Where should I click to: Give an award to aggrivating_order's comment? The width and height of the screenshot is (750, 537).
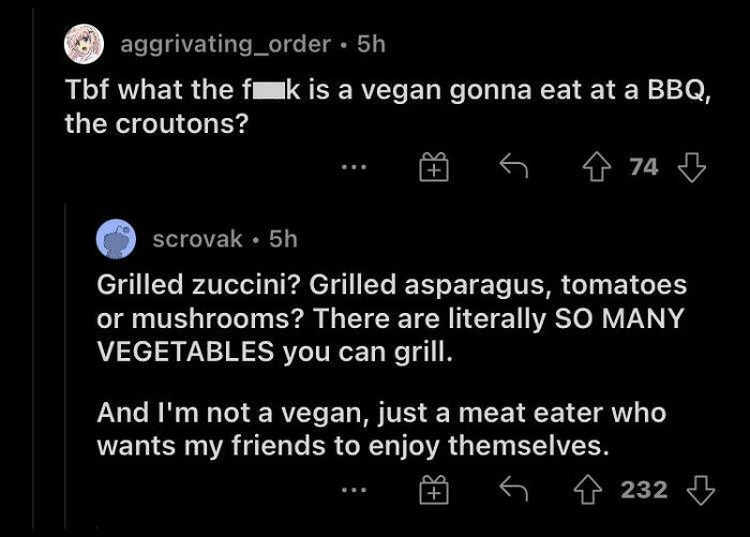[434, 167]
